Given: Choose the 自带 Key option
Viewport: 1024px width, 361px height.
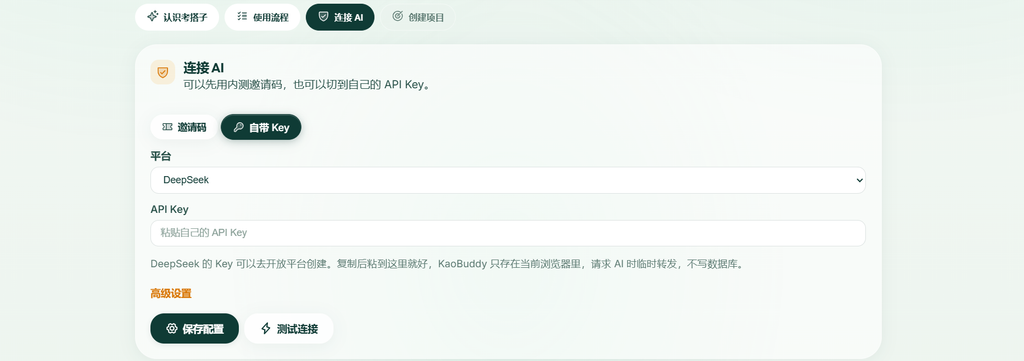Looking at the screenshot, I should tap(261, 127).
